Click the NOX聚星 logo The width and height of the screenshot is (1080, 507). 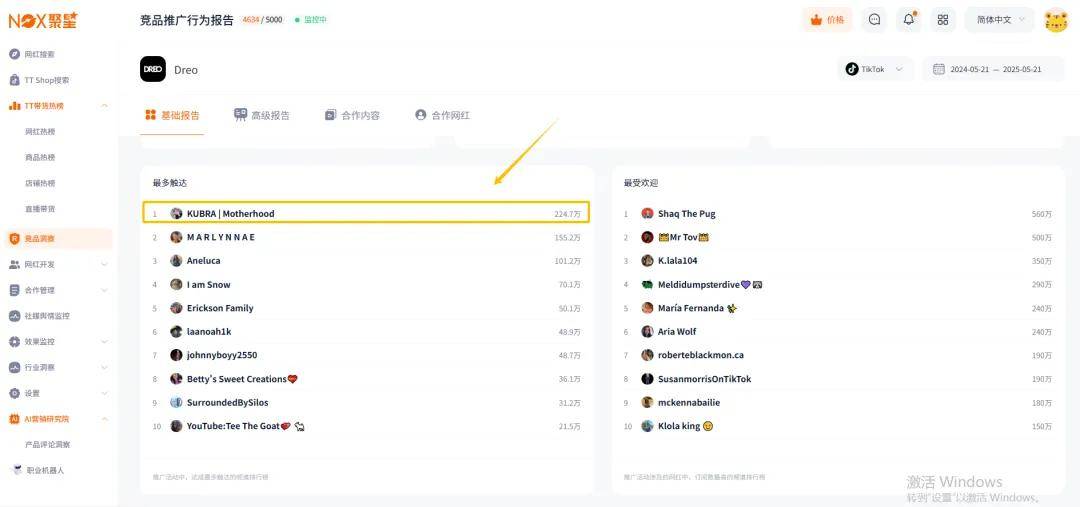[x=43, y=20]
